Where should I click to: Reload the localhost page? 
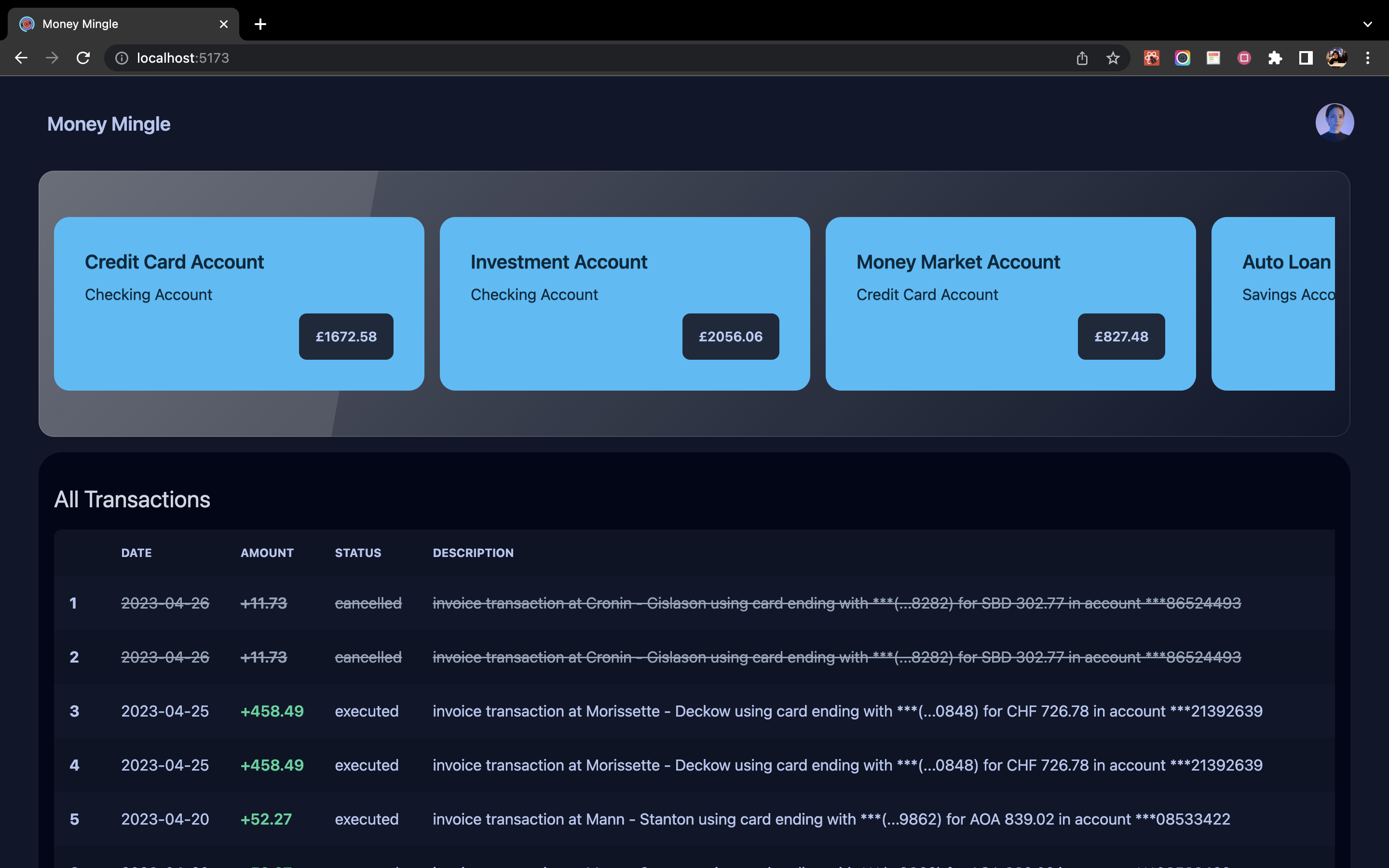click(83, 58)
